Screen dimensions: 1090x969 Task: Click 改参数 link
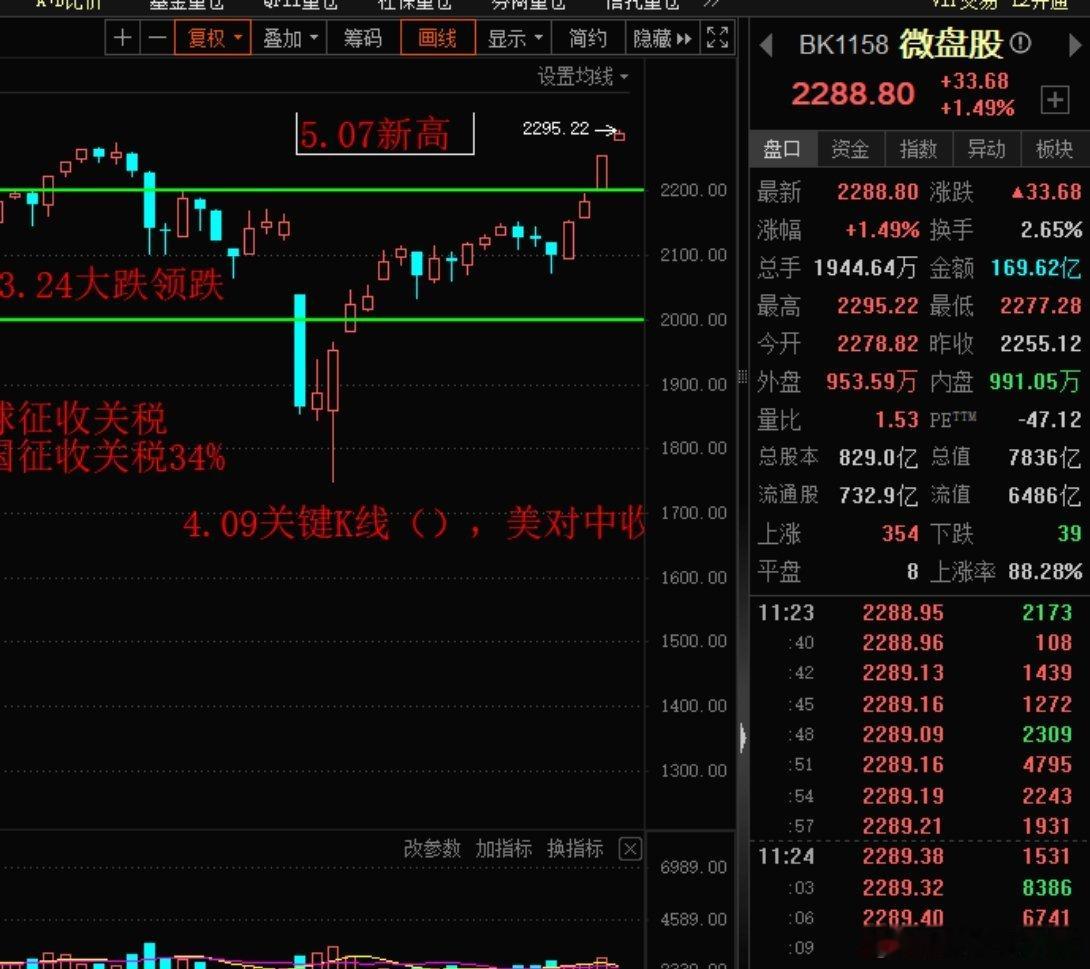[432, 849]
